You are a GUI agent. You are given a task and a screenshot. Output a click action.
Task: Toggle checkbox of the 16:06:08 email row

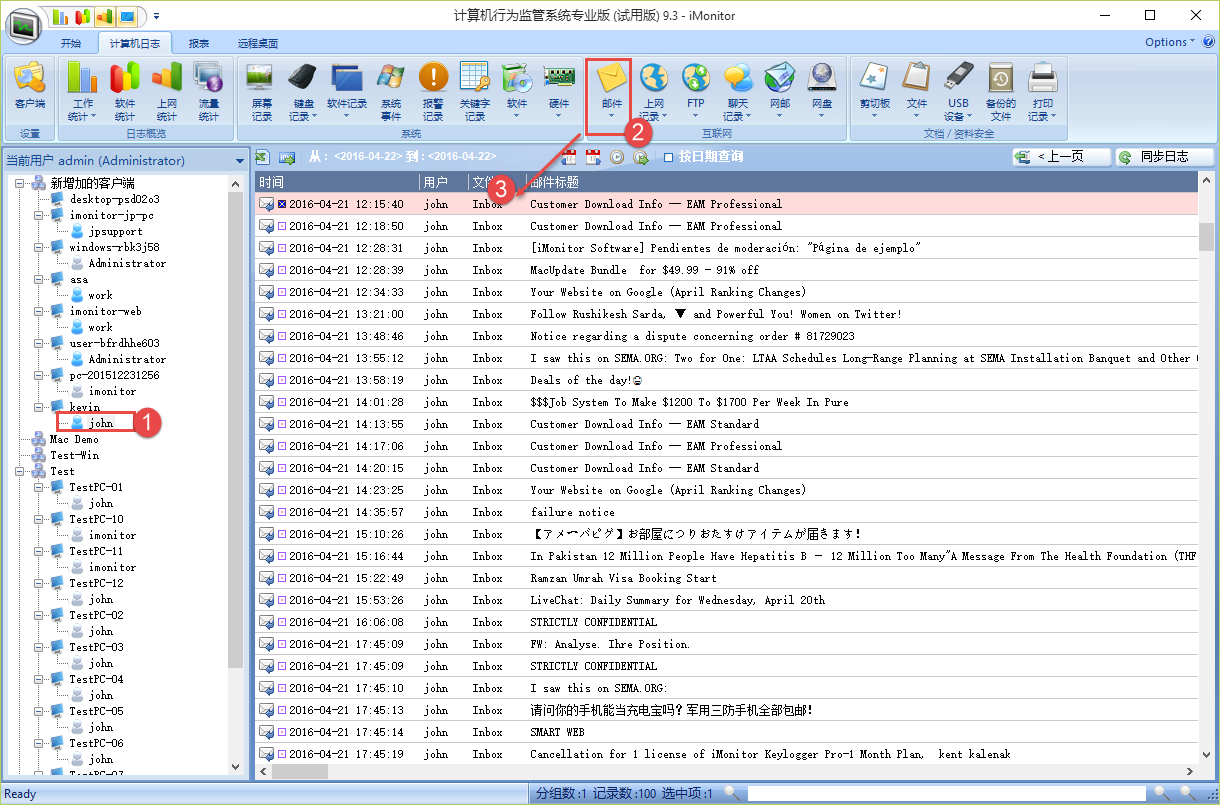point(282,622)
